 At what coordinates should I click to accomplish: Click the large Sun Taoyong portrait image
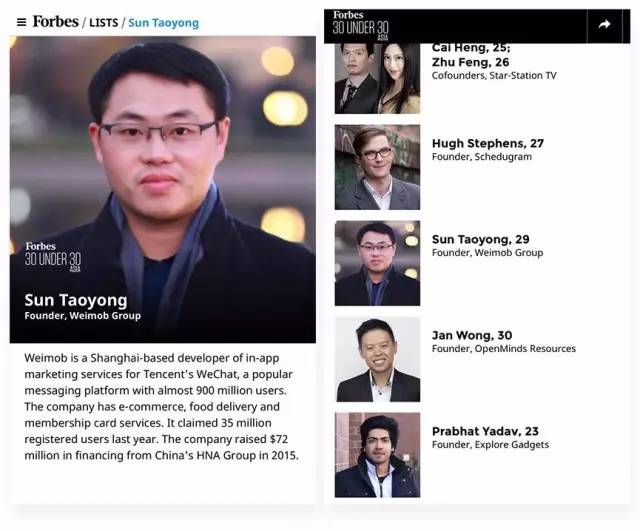(162, 189)
